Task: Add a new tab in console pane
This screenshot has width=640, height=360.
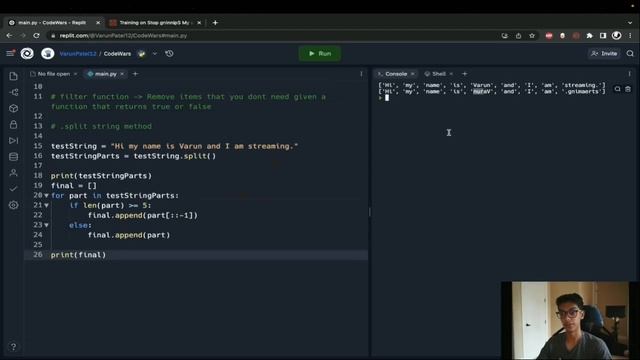Action: pos(464,74)
